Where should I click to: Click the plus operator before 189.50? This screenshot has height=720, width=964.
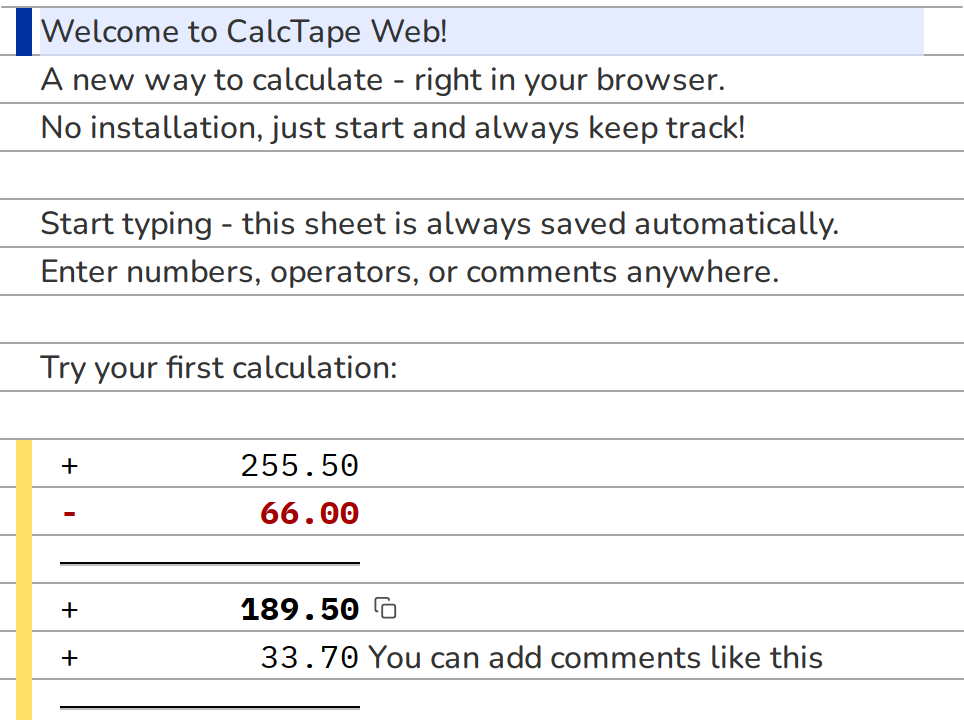[x=69, y=609]
